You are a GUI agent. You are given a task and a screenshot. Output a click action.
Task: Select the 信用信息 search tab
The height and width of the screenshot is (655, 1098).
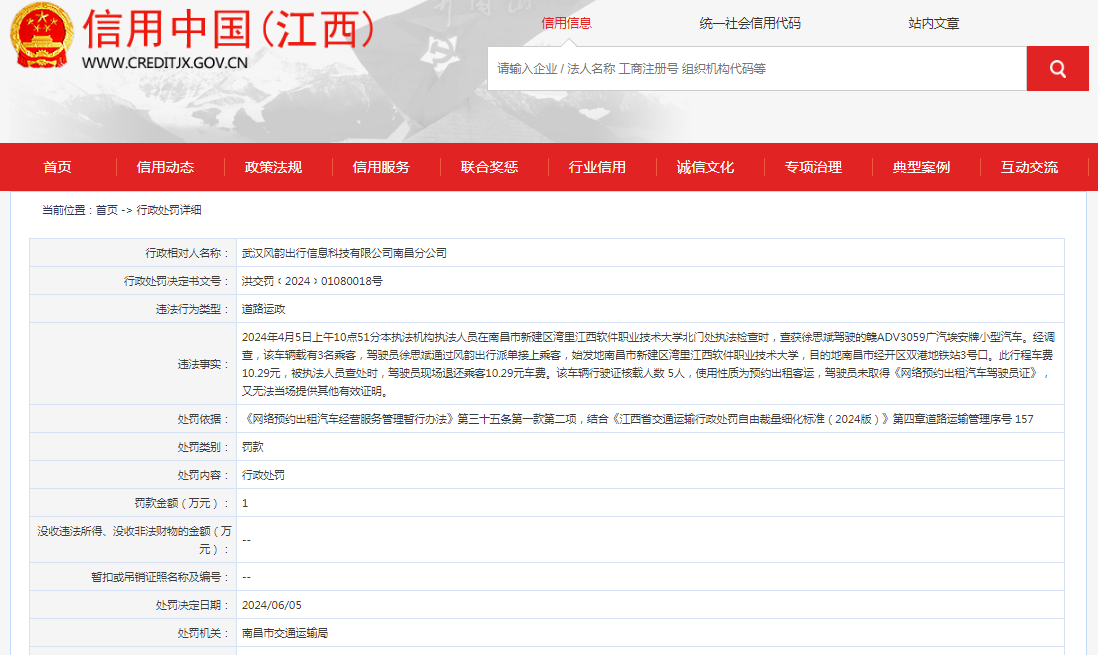(x=566, y=23)
